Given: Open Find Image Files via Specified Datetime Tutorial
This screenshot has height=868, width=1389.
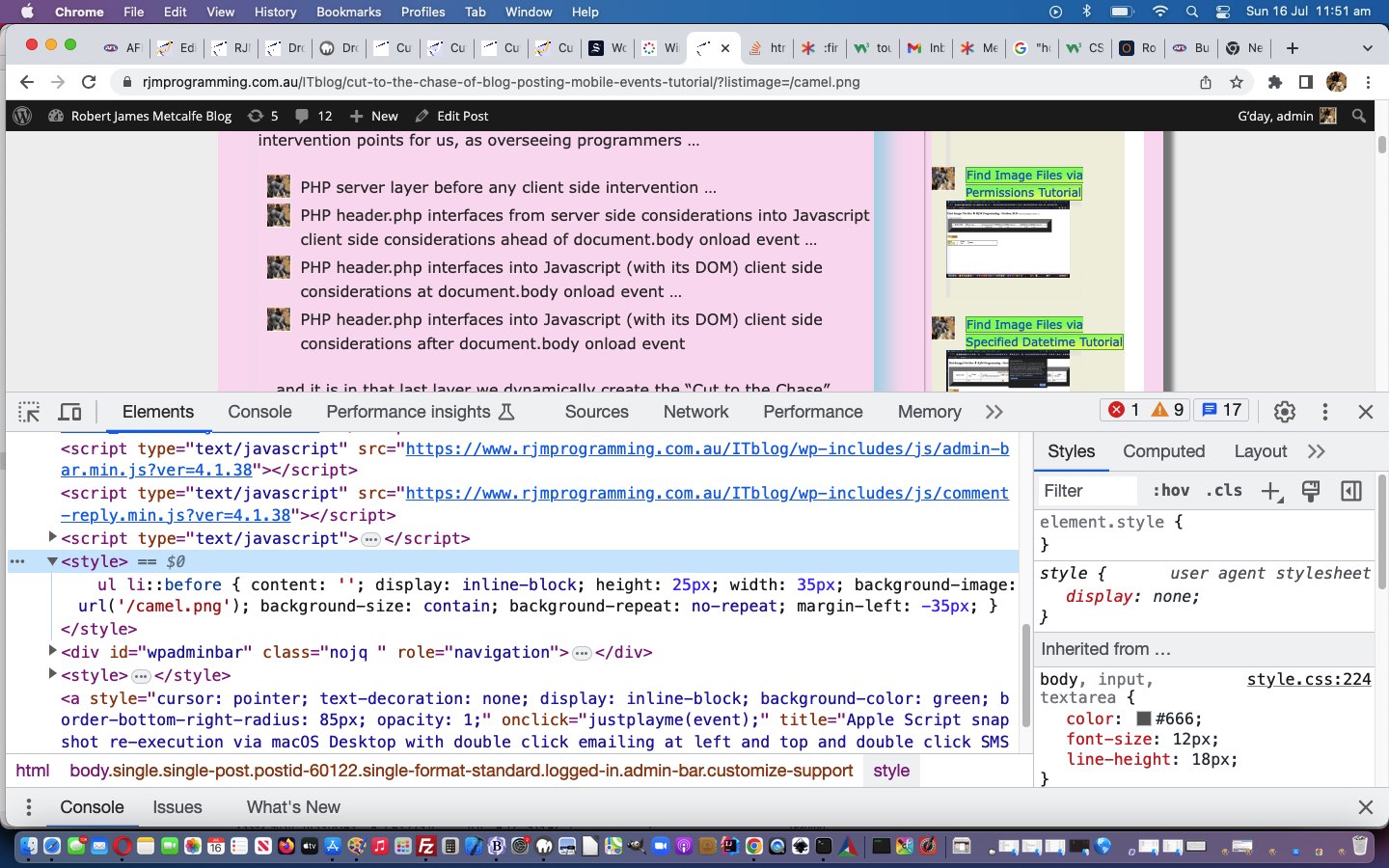Looking at the screenshot, I should coord(1044,333).
